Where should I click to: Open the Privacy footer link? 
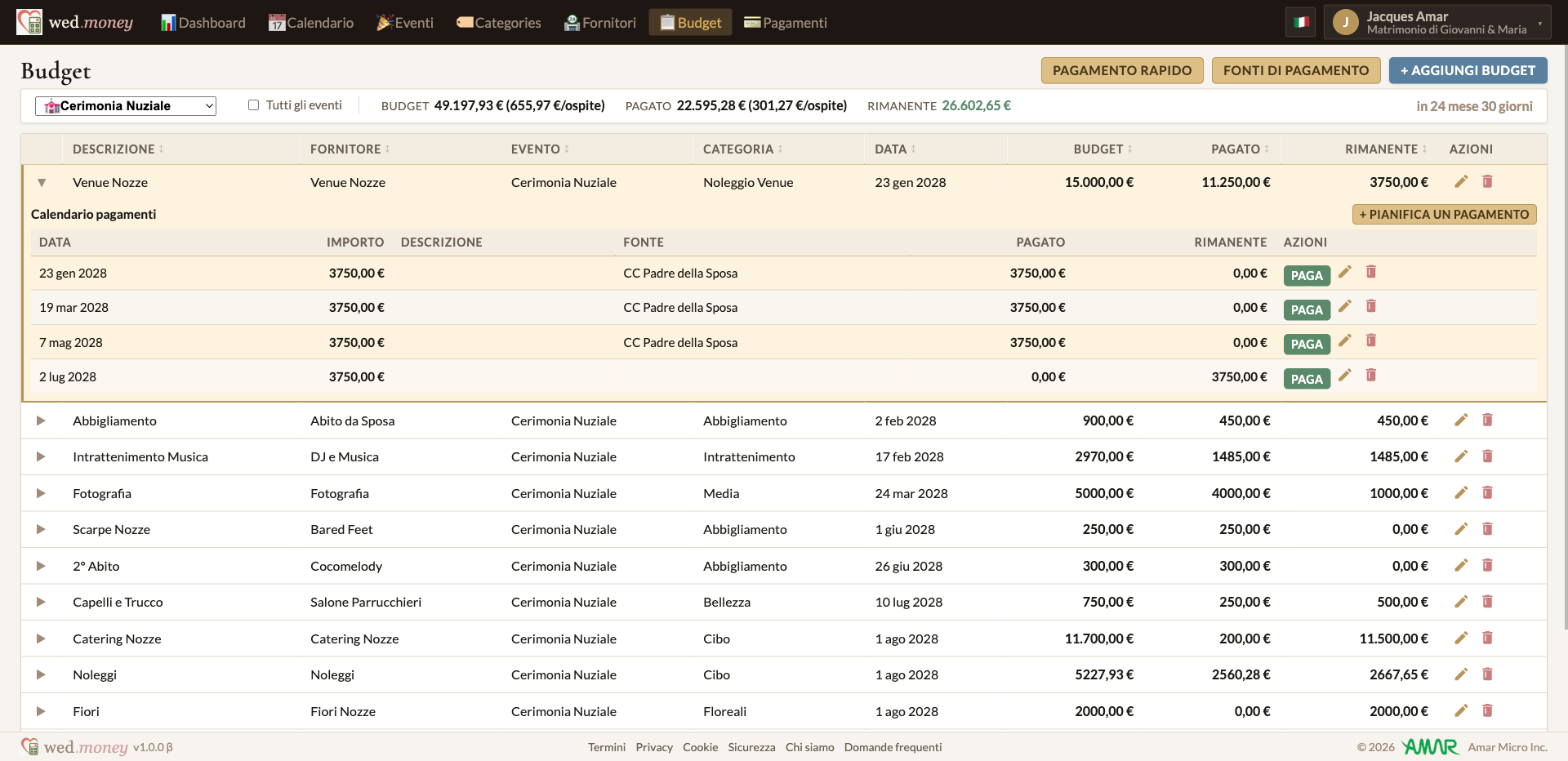pyautogui.click(x=654, y=747)
